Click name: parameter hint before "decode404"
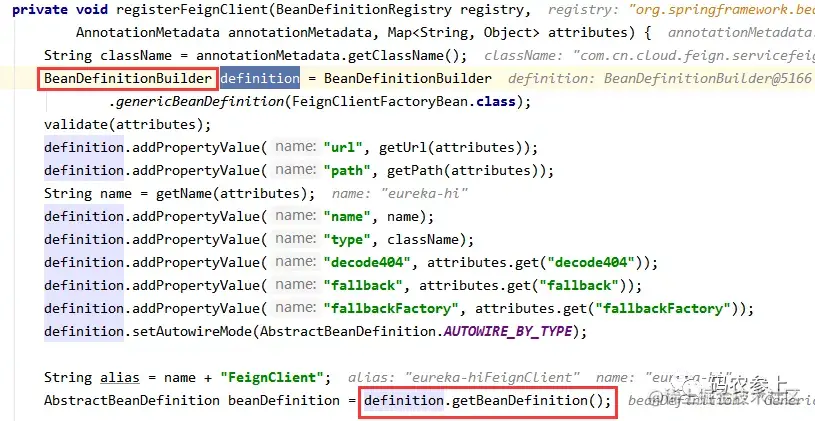This screenshot has height=421, width=815. tap(296, 261)
